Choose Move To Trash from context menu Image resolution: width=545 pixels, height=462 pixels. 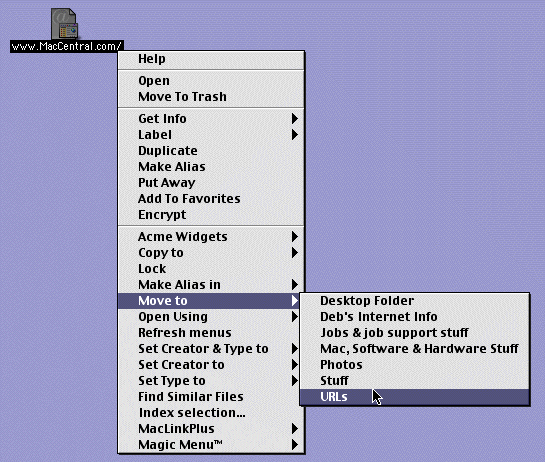(211, 97)
